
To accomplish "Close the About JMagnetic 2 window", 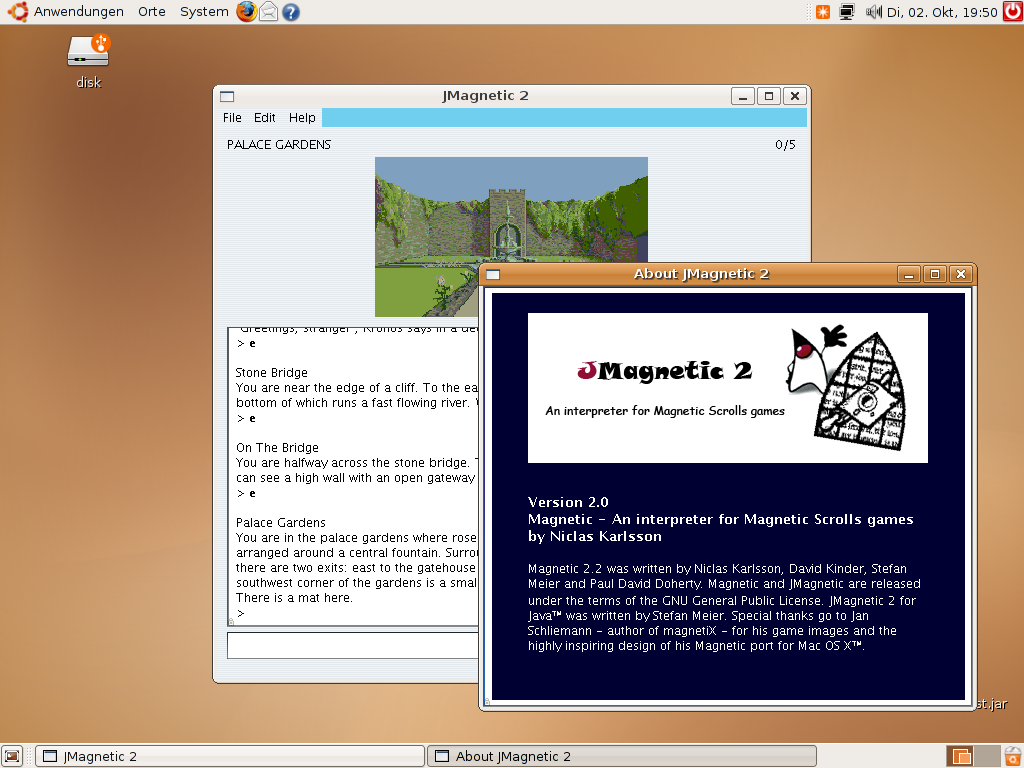I will click(x=960, y=274).
